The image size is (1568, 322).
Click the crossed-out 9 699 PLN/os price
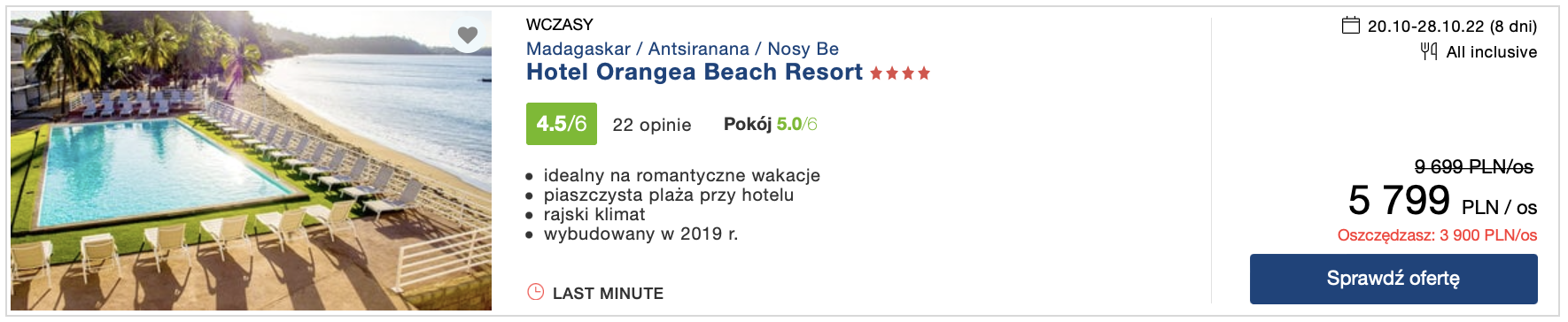point(1474,166)
